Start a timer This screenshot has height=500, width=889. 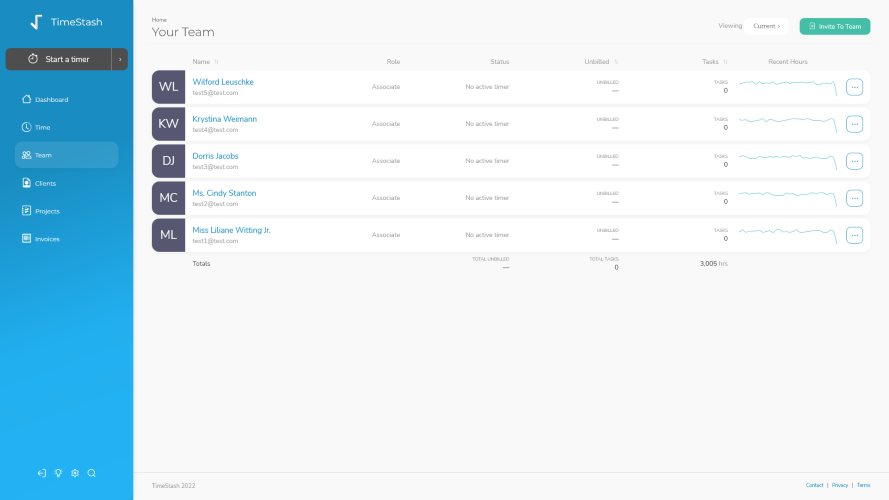pyautogui.click(x=58, y=59)
